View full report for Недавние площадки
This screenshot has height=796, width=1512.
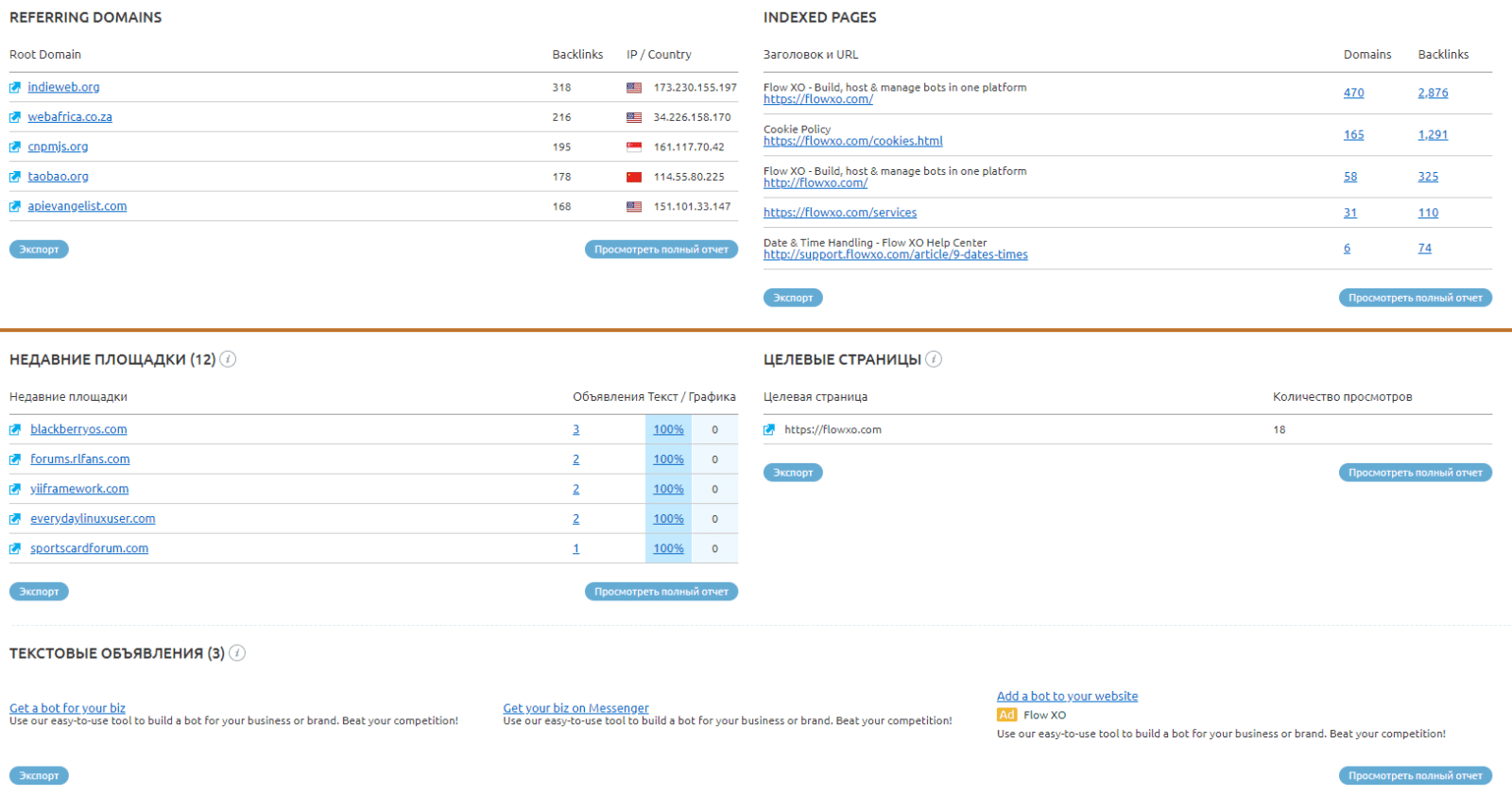coord(661,592)
